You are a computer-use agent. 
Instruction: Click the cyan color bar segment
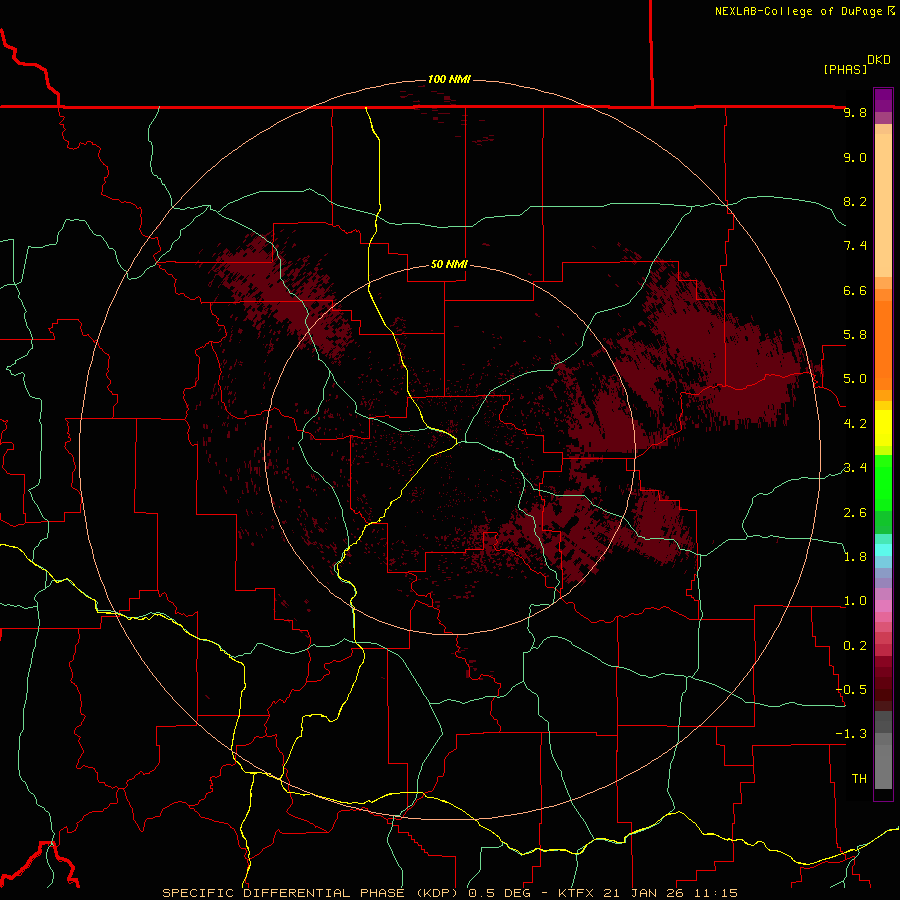tap(883, 550)
